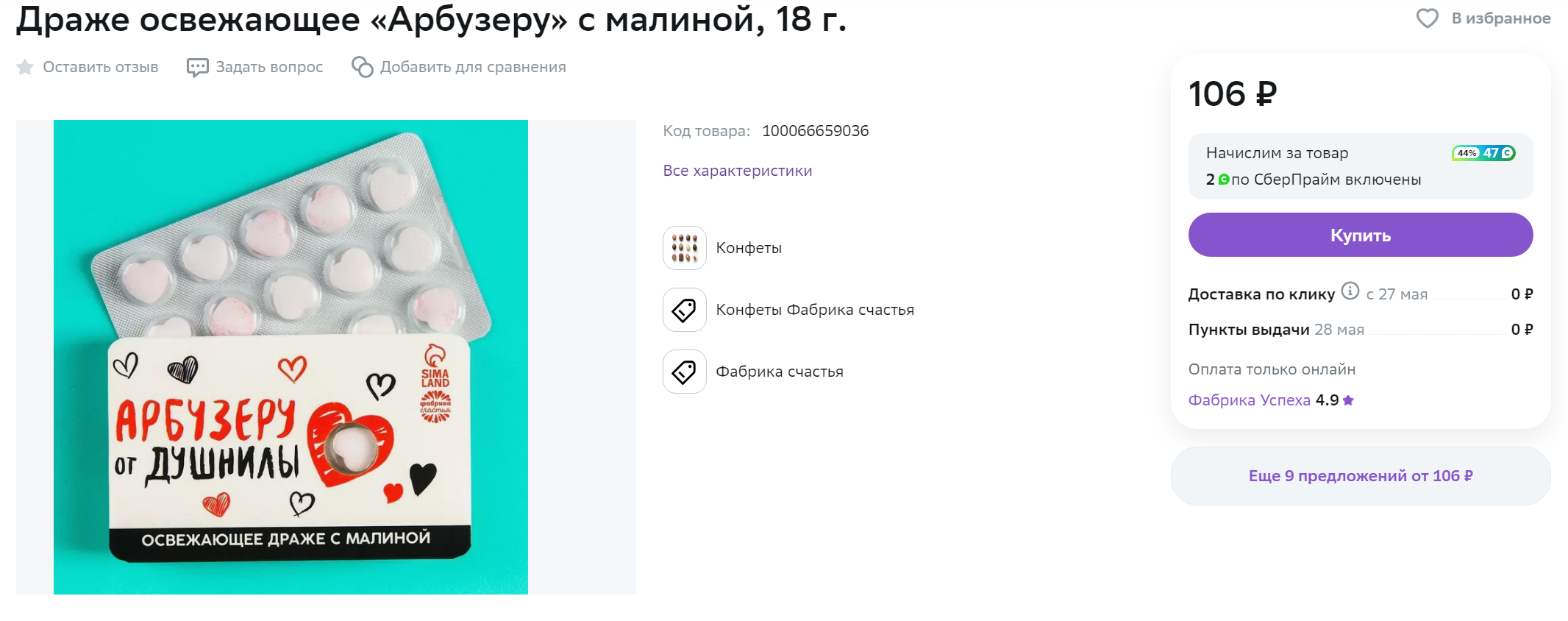Click the Оставить отзыв link text

click(x=101, y=67)
